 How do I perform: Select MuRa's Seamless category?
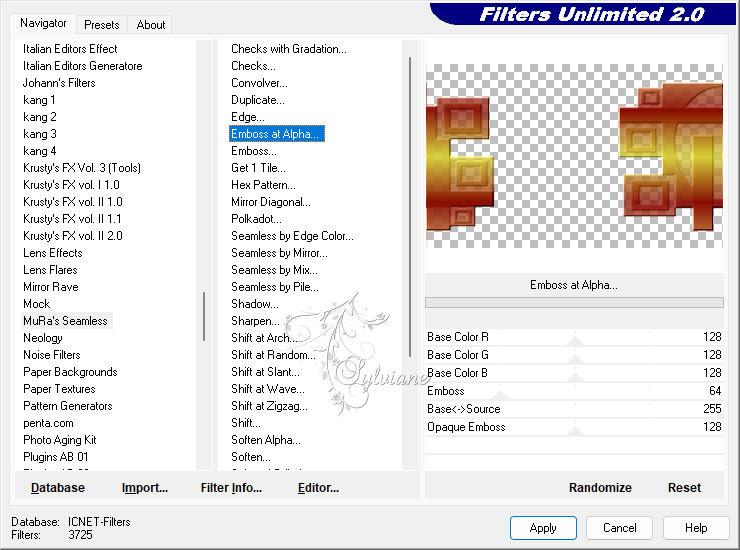[x=65, y=321]
